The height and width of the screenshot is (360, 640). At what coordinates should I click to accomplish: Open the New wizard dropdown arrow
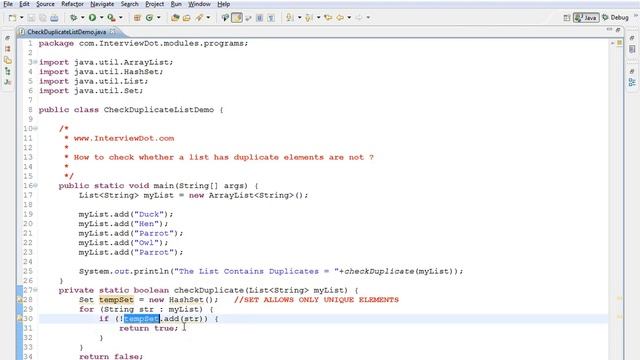pyautogui.click(x=22, y=18)
